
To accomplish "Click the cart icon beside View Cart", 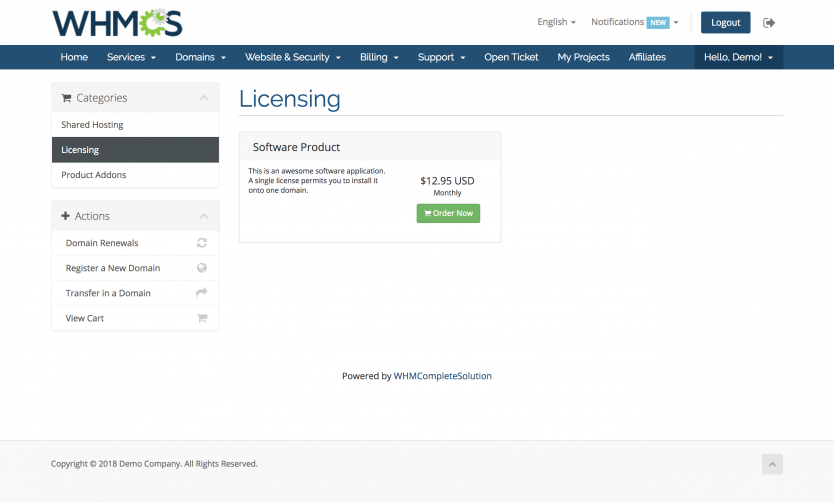I will pos(202,318).
